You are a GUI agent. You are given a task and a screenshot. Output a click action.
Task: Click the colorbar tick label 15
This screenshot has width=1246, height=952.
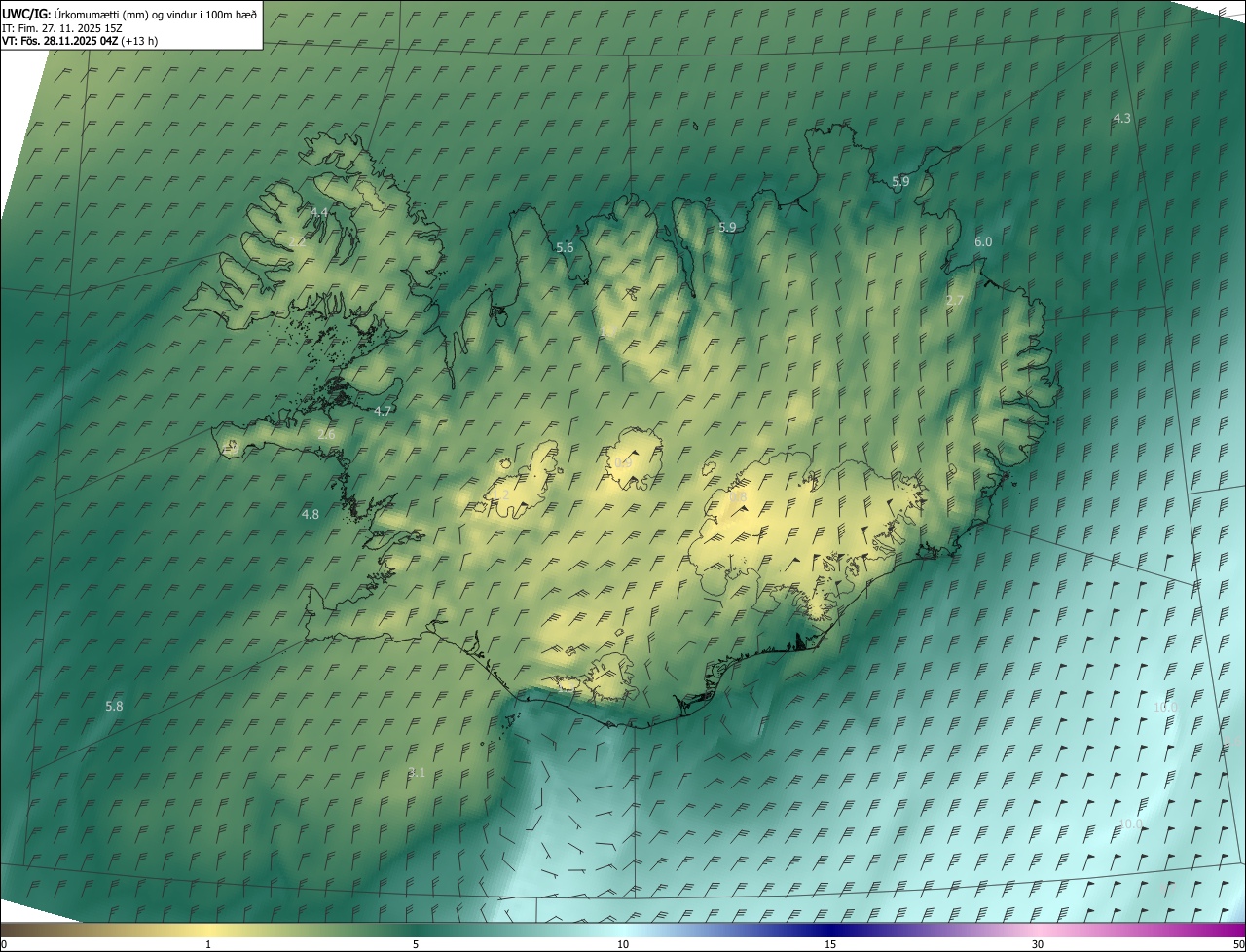pos(830,944)
